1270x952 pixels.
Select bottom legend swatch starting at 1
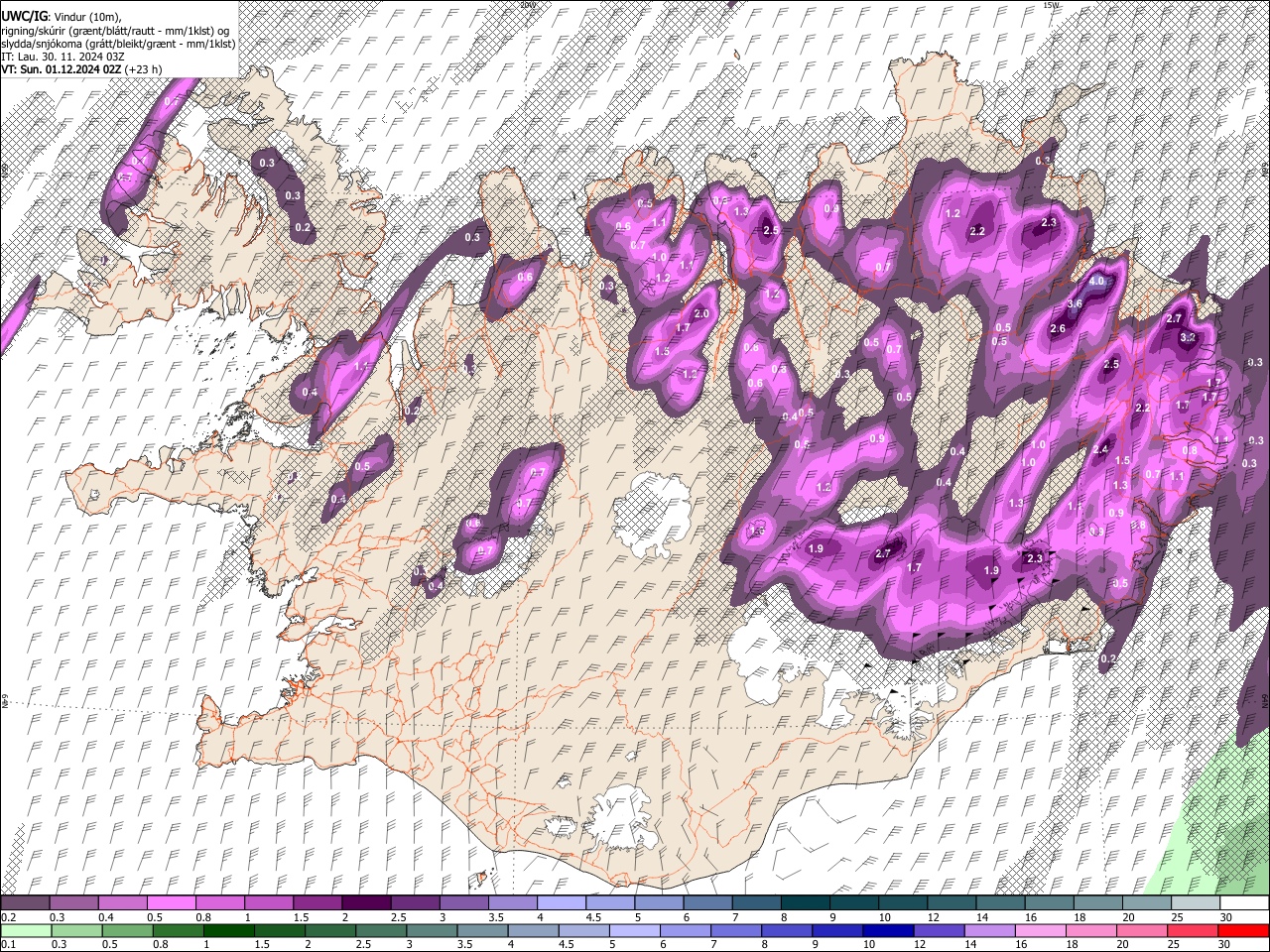(229, 930)
